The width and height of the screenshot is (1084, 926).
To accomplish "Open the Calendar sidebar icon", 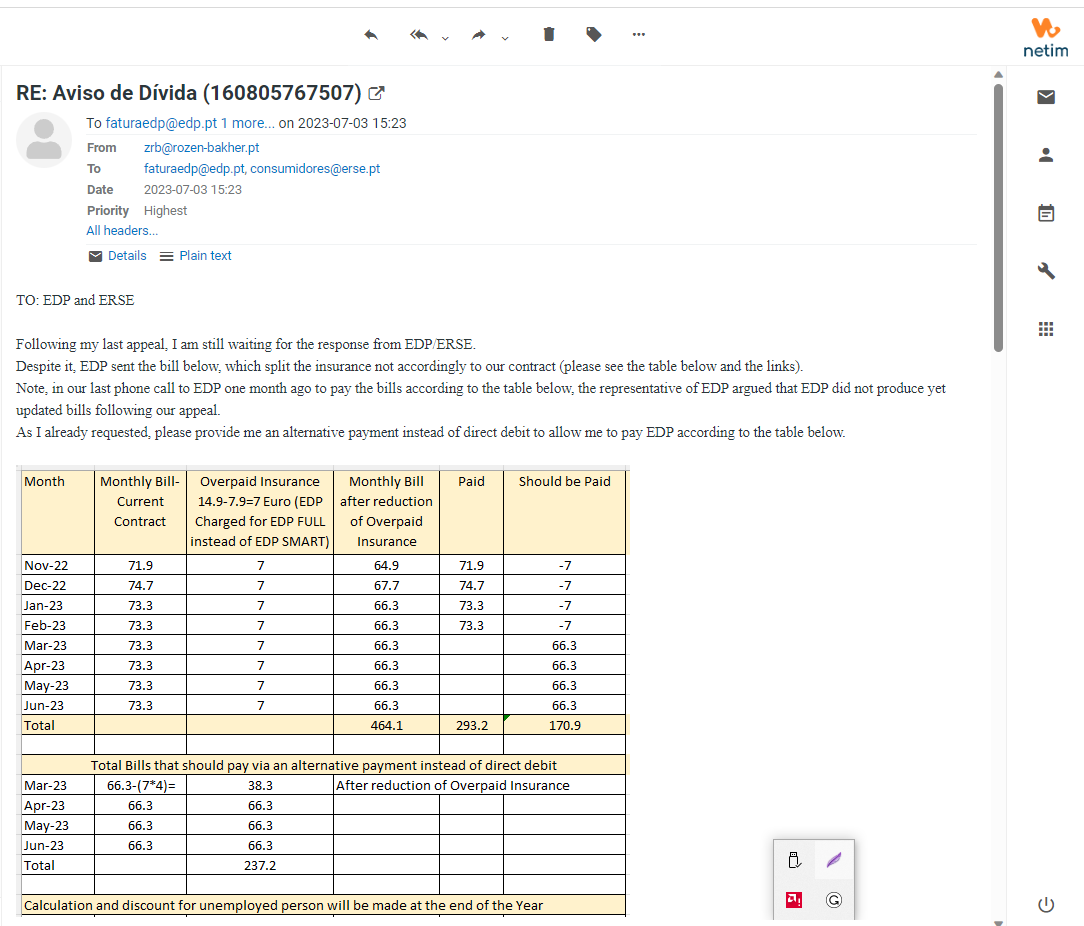I will (1046, 213).
